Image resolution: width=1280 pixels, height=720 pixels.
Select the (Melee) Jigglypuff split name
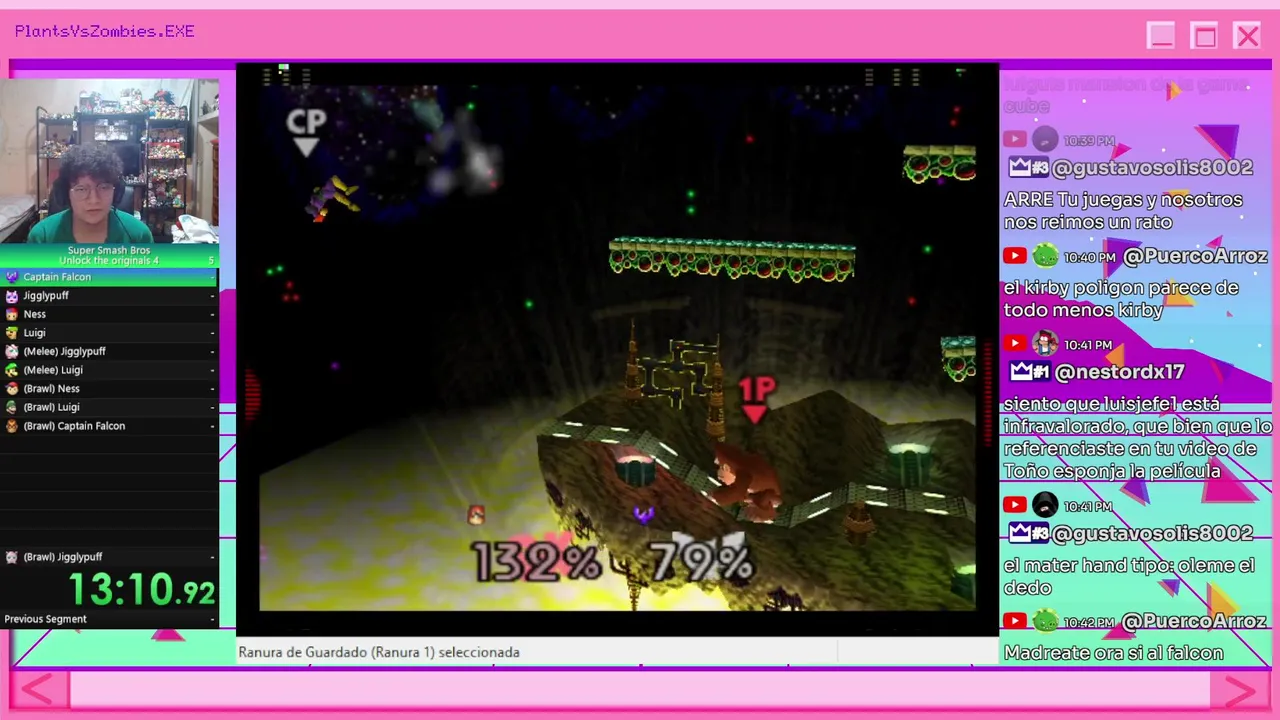(x=65, y=352)
